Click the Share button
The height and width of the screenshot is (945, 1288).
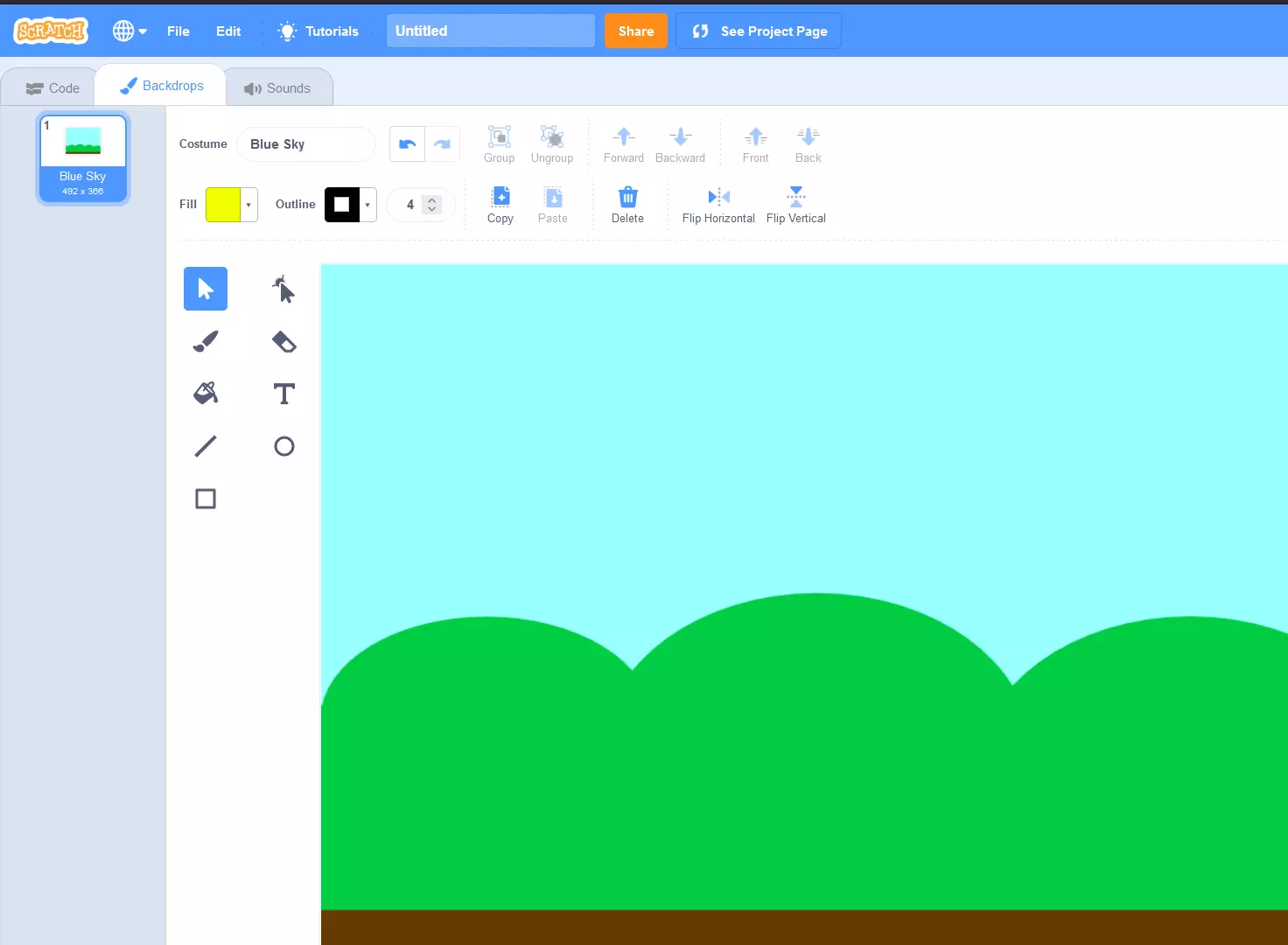pyautogui.click(x=635, y=31)
